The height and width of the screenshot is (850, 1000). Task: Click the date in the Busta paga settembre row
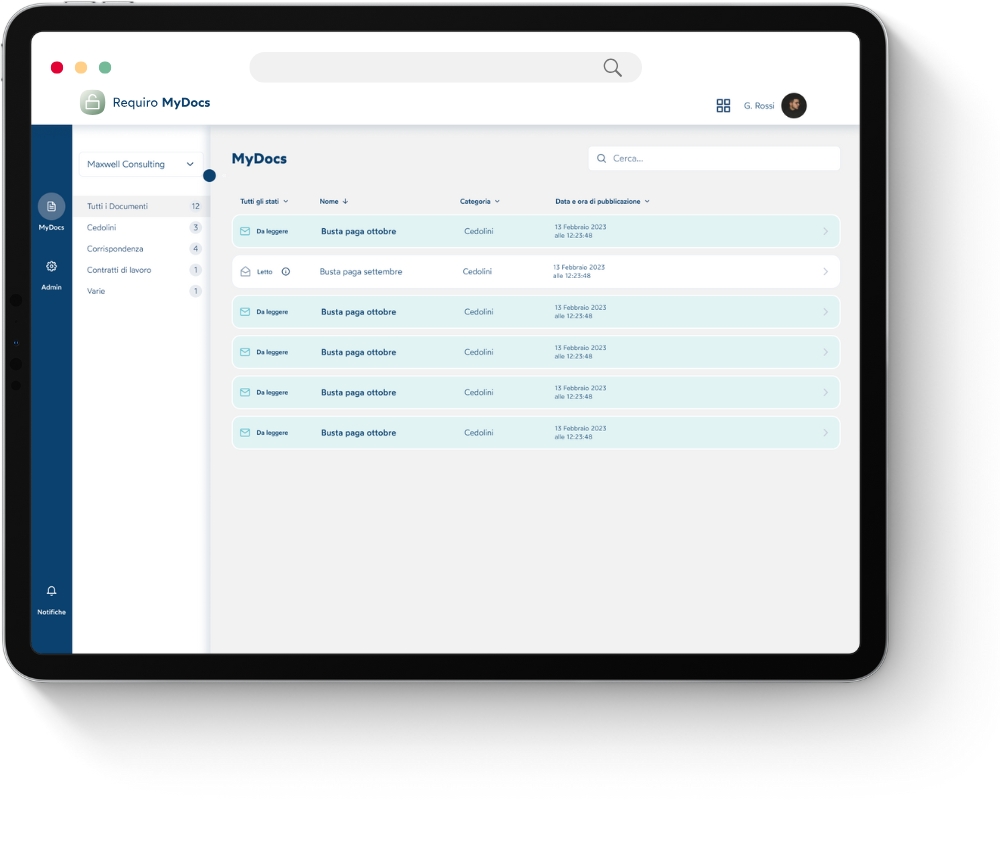[578, 272]
